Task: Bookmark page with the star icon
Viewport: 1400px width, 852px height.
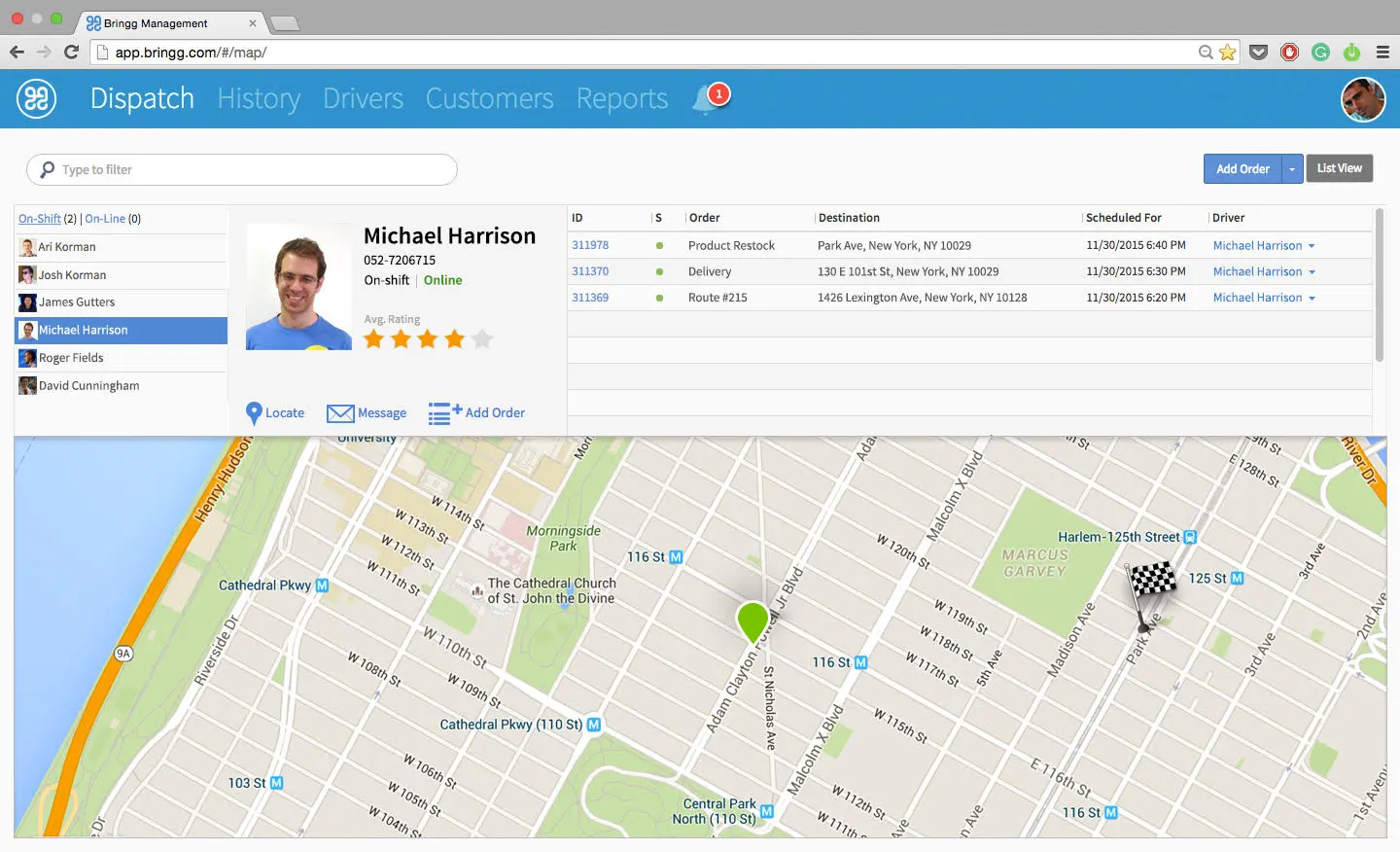Action: [x=1228, y=53]
